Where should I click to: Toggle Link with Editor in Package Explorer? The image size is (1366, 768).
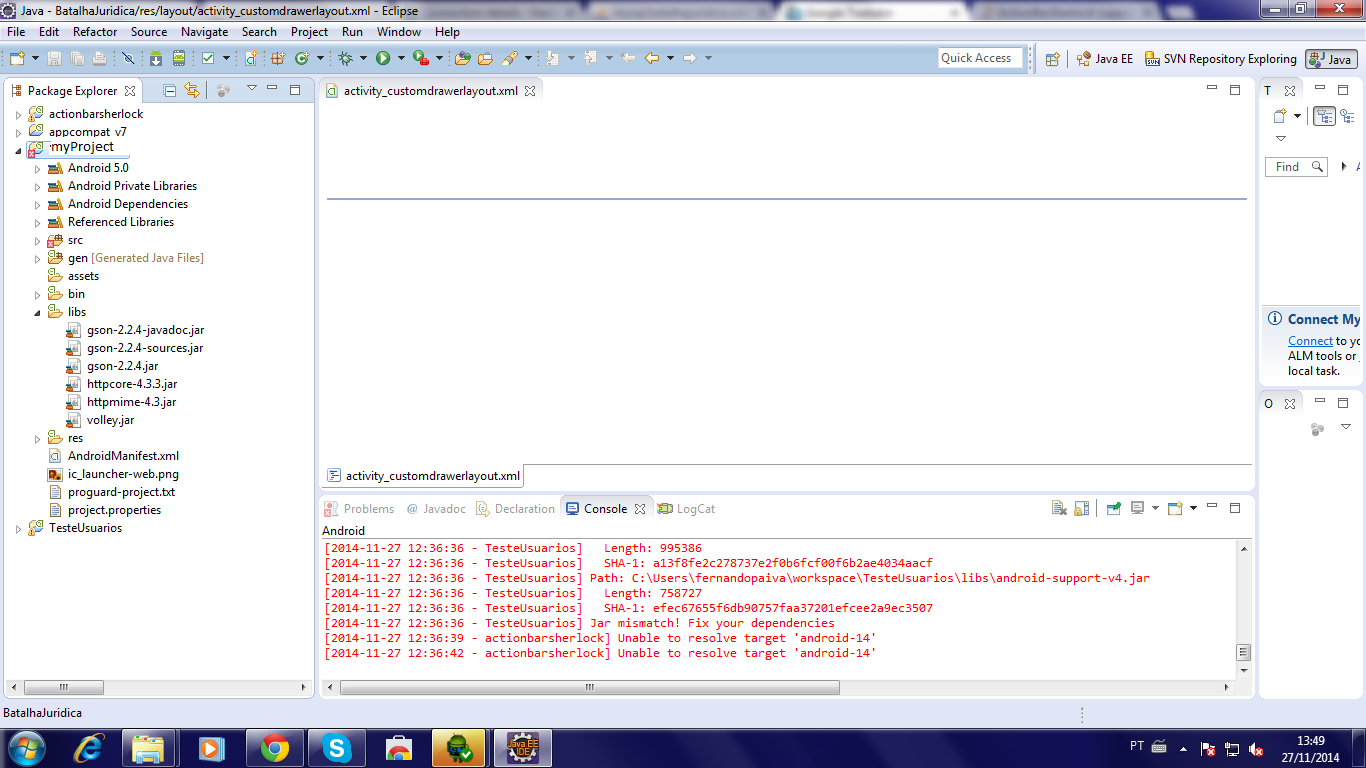pyautogui.click(x=192, y=90)
